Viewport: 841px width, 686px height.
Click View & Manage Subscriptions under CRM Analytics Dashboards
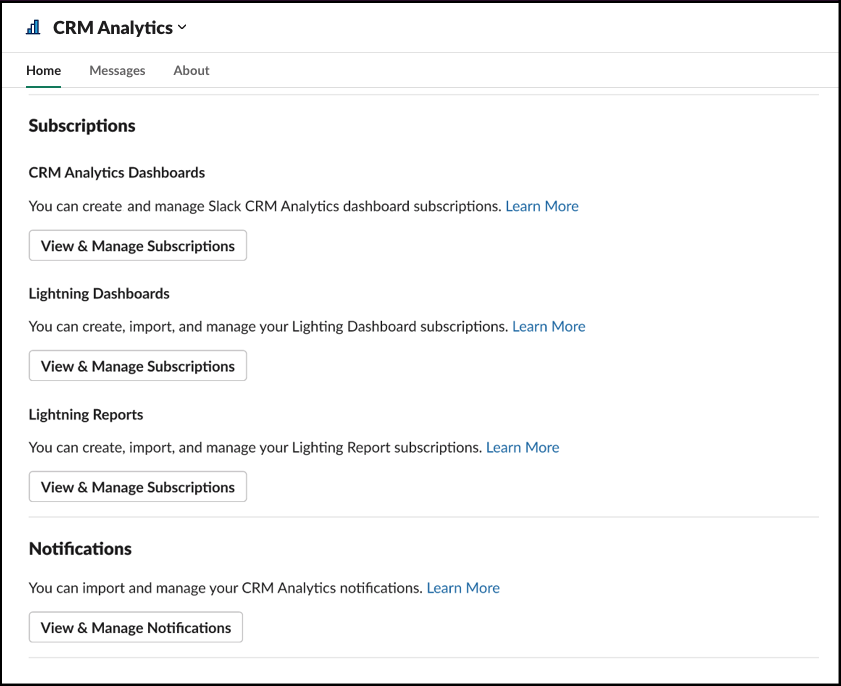tap(137, 245)
